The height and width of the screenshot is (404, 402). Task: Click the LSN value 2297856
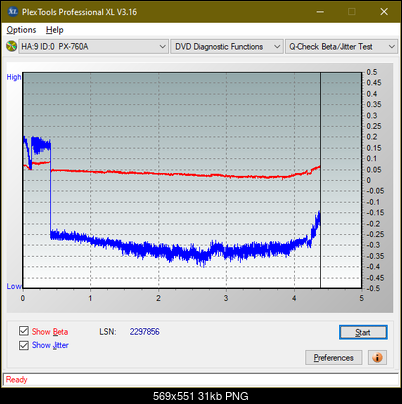(145, 332)
